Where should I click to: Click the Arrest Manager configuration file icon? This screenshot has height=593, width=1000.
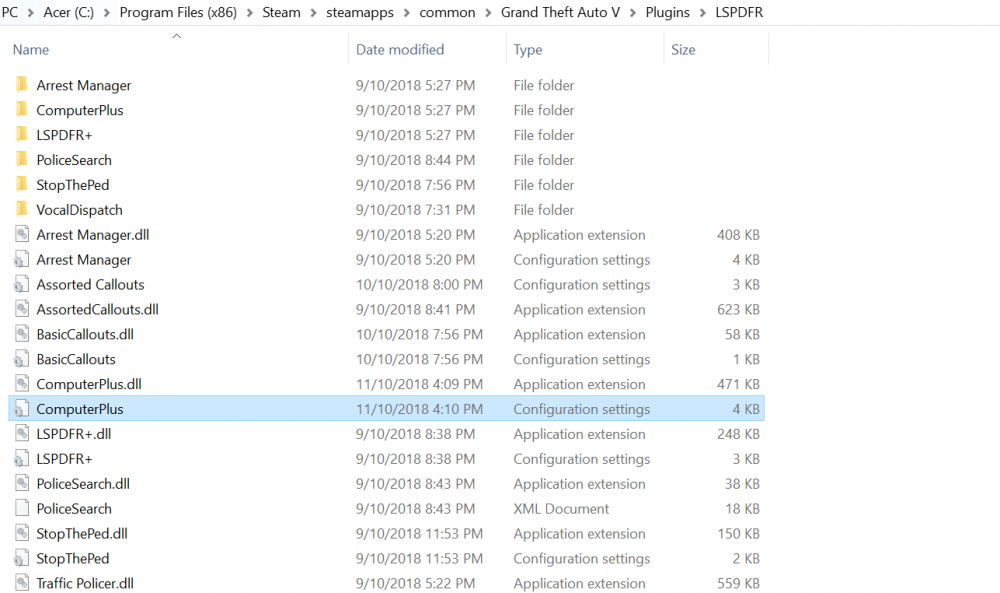pos(22,260)
